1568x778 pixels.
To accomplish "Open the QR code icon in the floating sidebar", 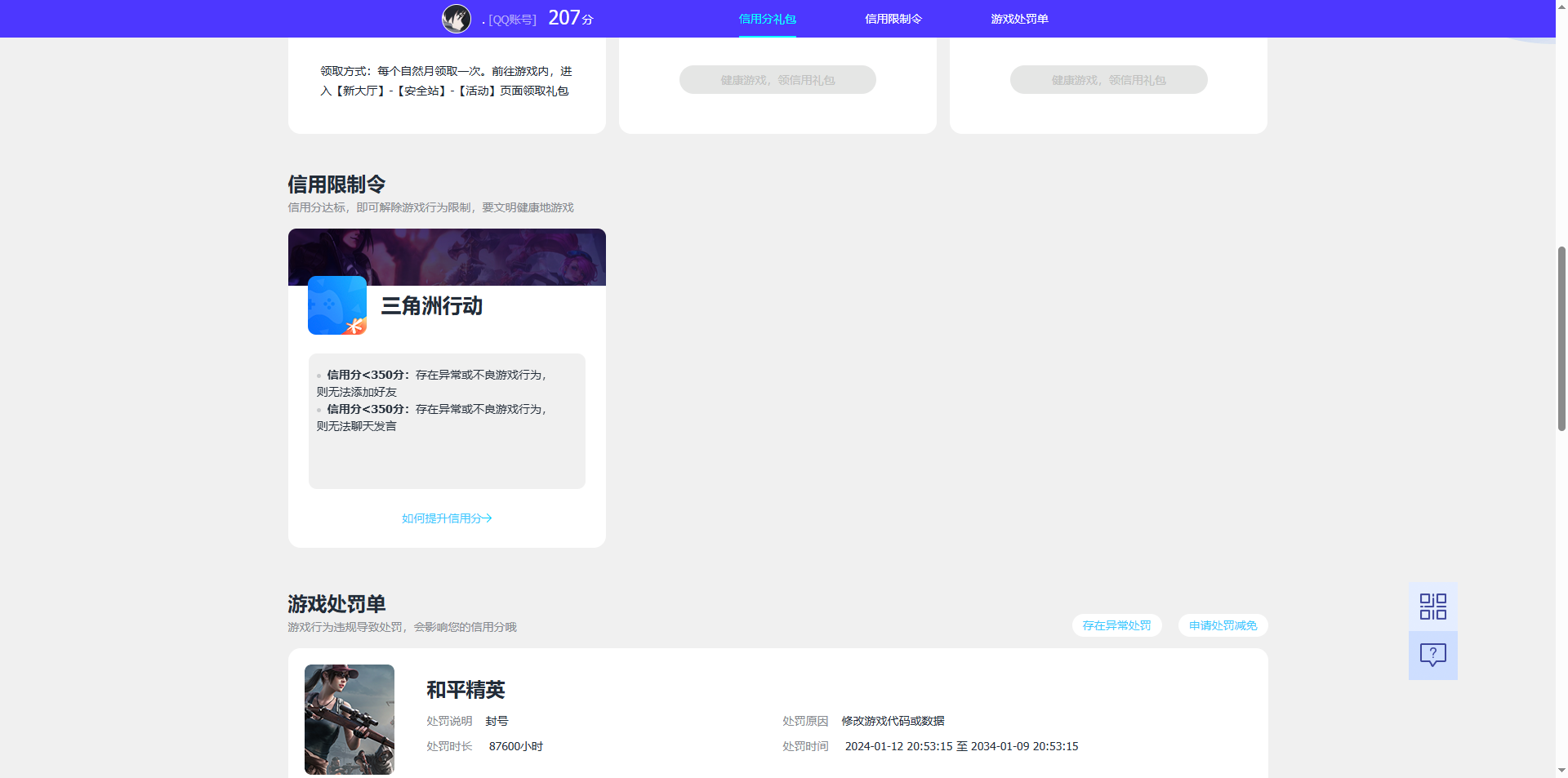I will point(1432,607).
